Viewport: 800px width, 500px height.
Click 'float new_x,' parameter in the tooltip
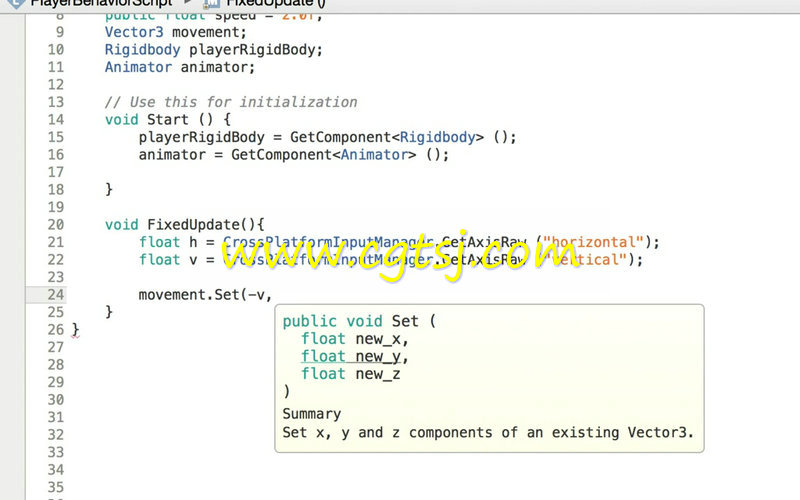click(355, 339)
